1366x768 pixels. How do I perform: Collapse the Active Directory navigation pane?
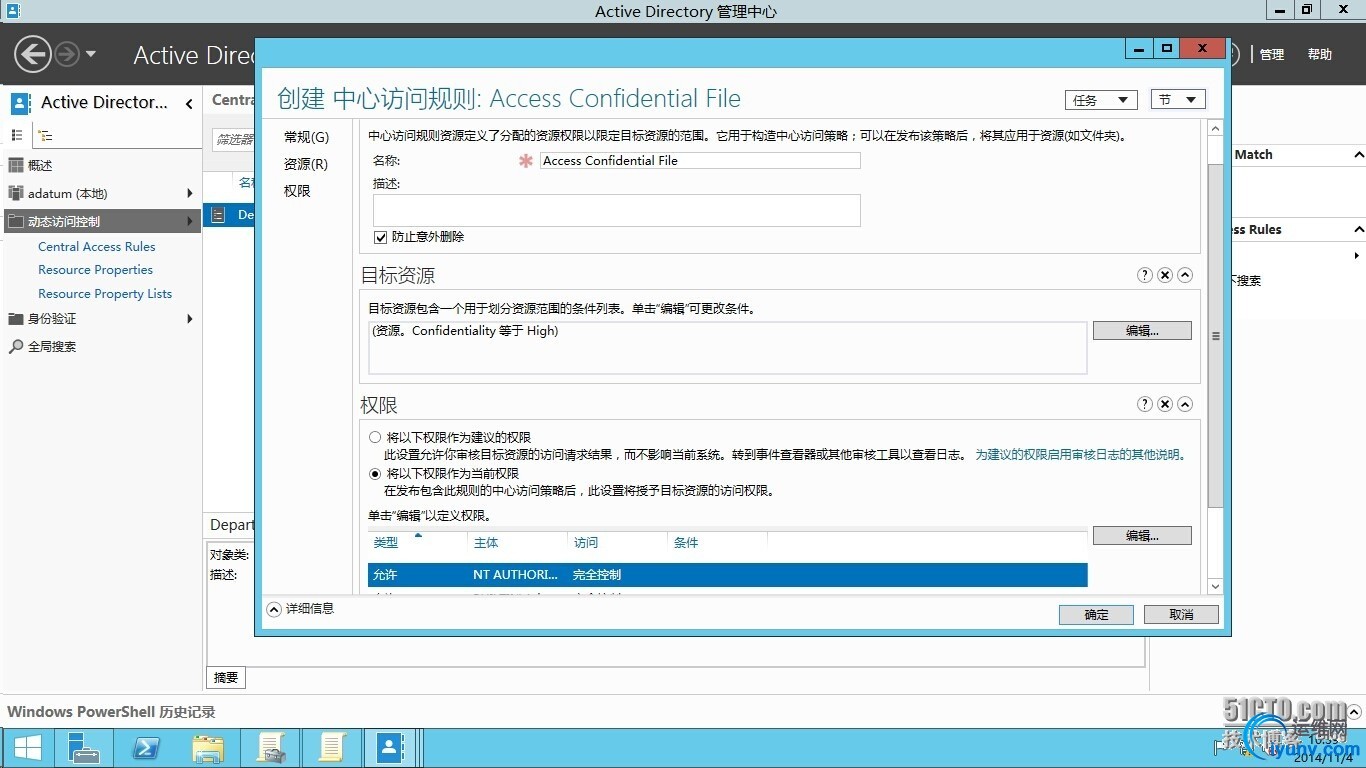[x=189, y=103]
